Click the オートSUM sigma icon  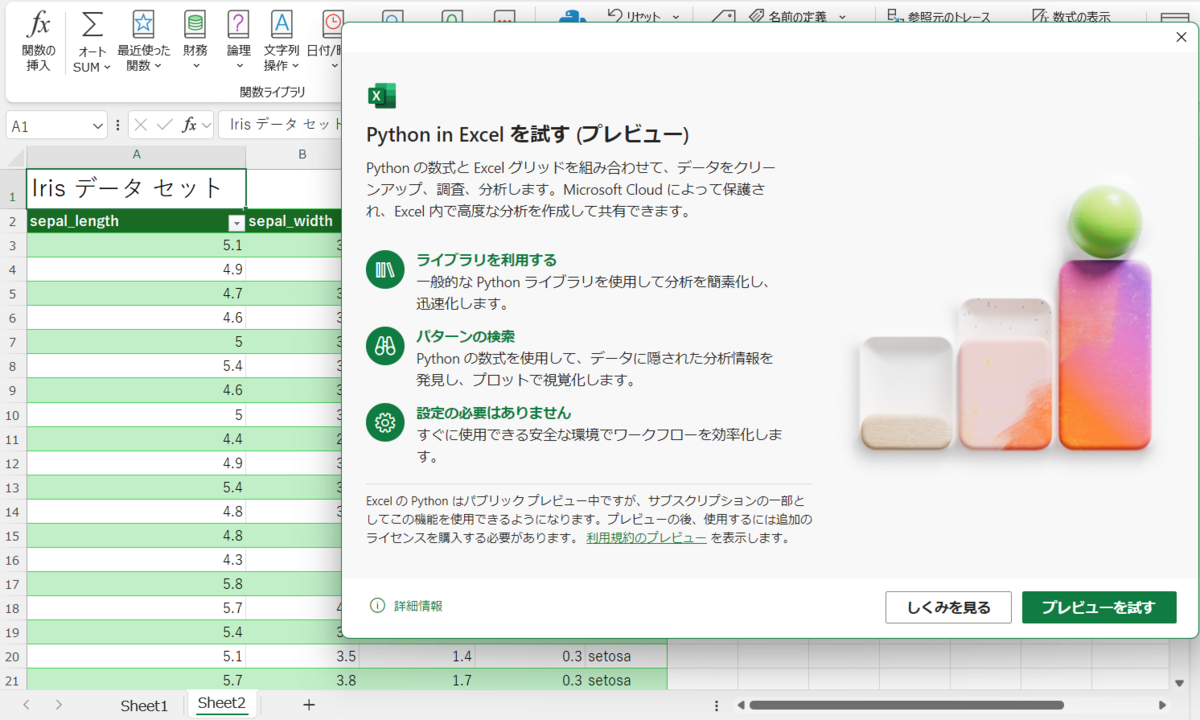92,25
